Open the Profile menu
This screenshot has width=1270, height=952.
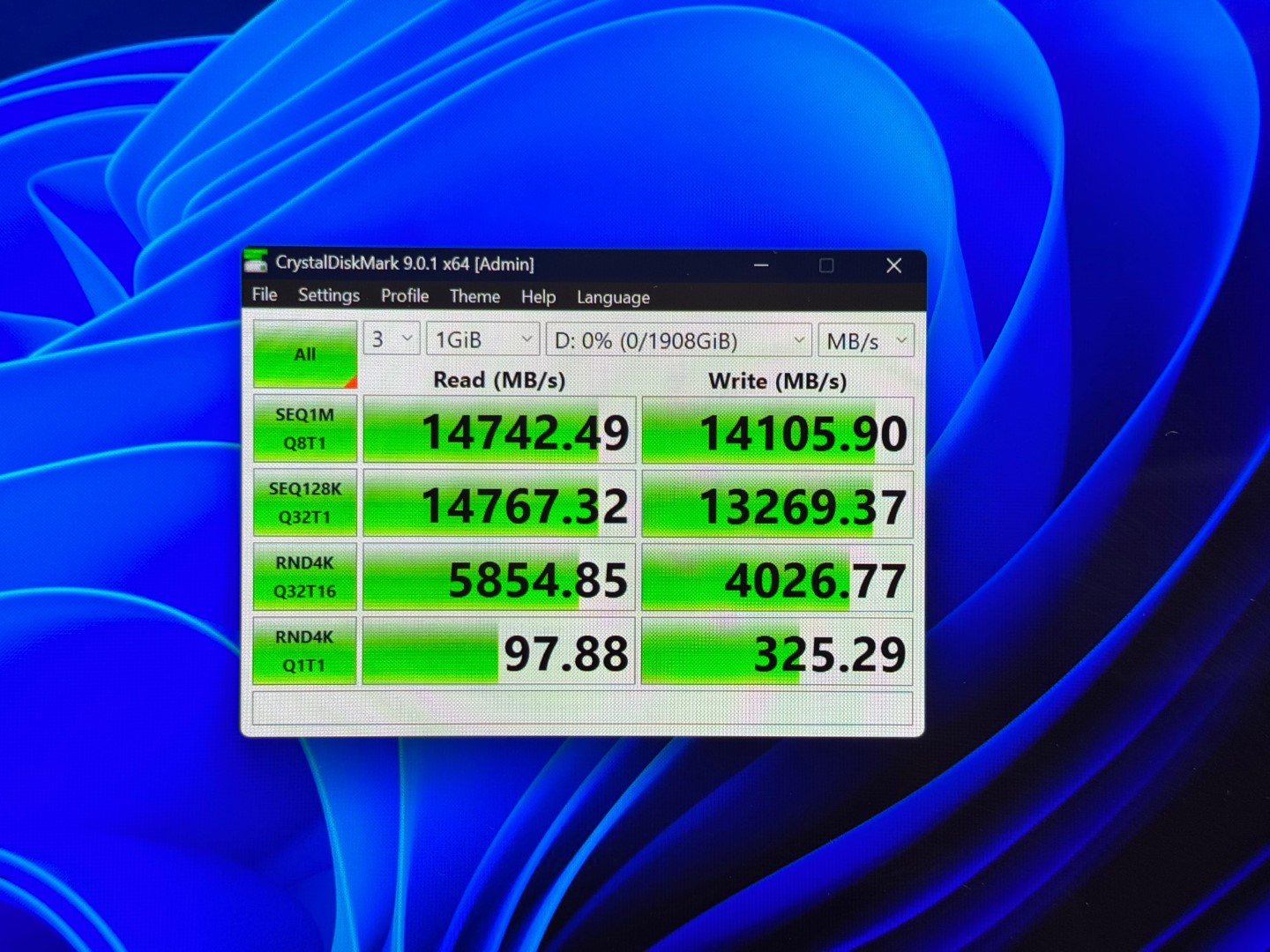(x=405, y=296)
